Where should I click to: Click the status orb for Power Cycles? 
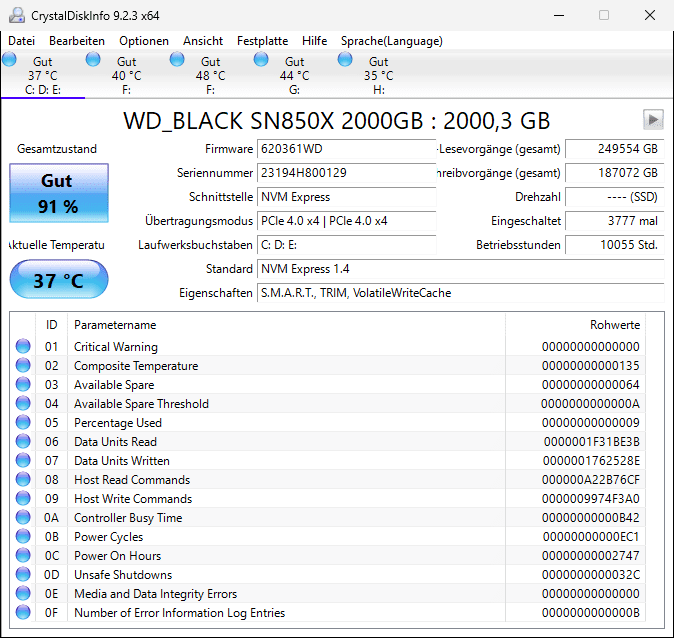[x=23, y=536]
